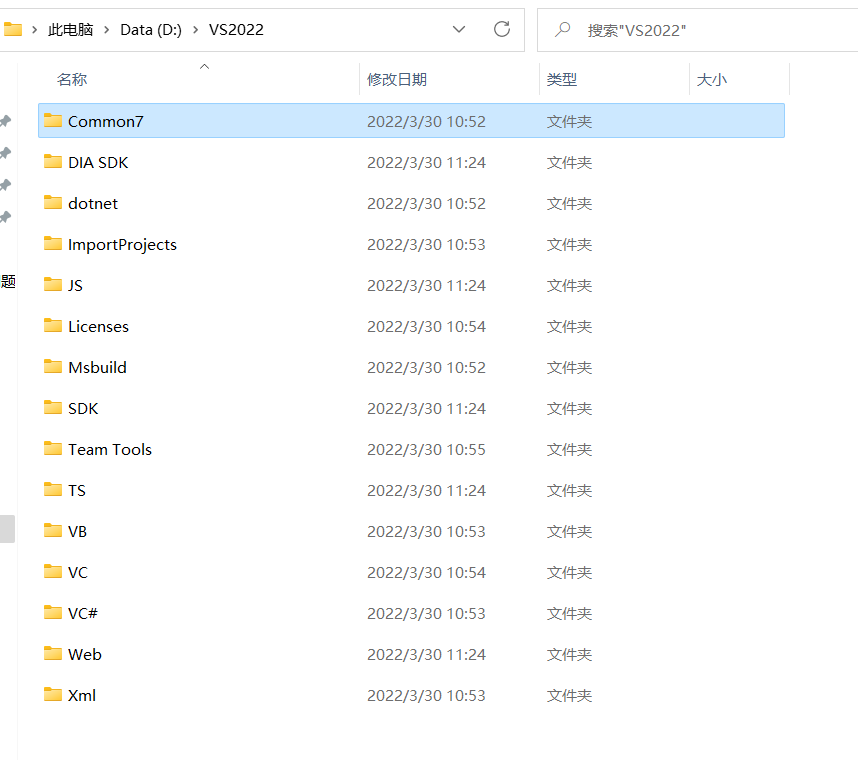The height and width of the screenshot is (760, 858).
Task: Select the Common7 folder name
Action: (106, 121)
